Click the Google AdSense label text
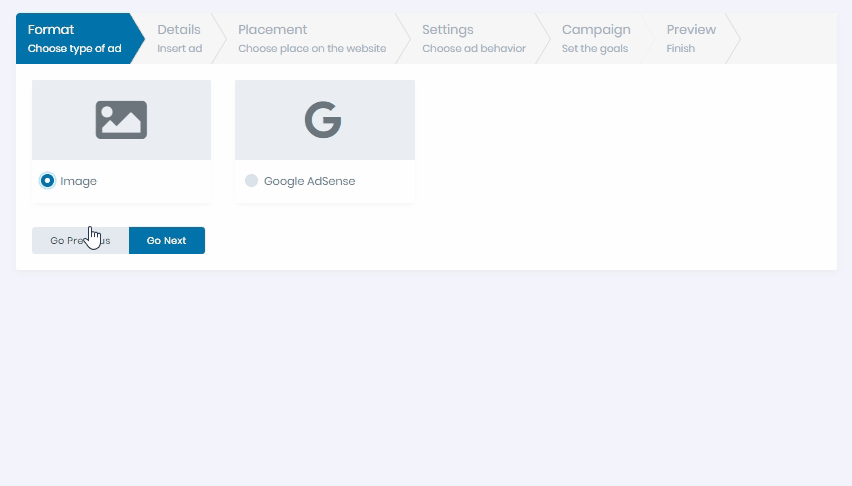852x486 pixels. coord(309,181)
